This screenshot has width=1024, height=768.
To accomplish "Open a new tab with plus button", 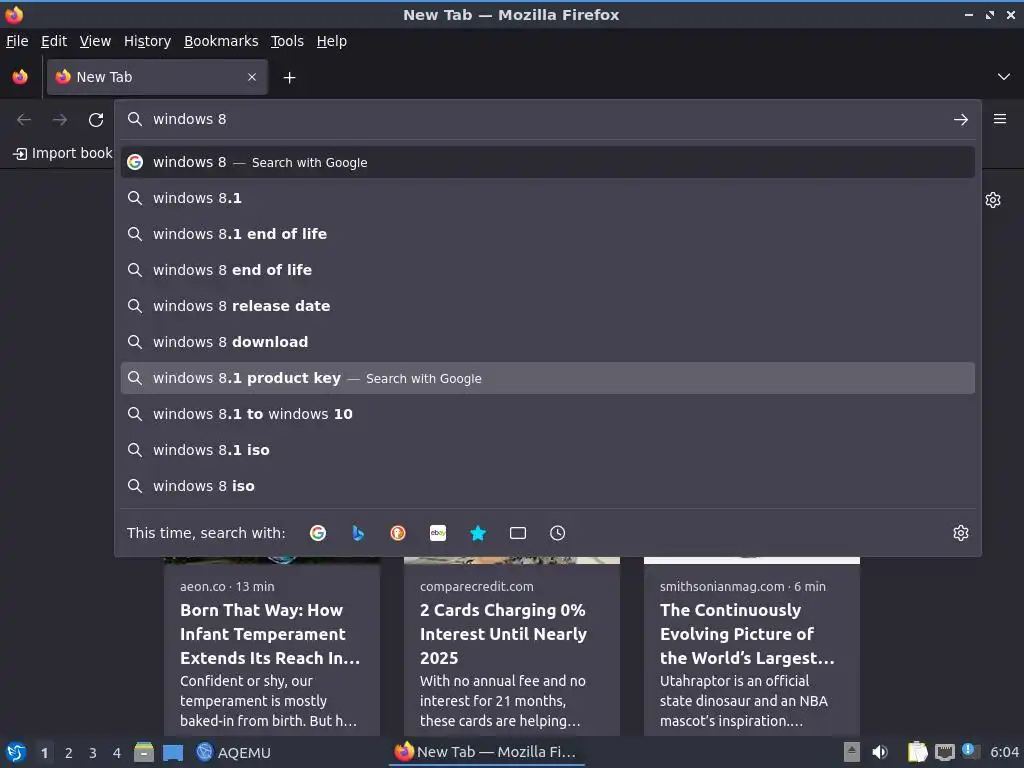I will click(x=289, y=78).
